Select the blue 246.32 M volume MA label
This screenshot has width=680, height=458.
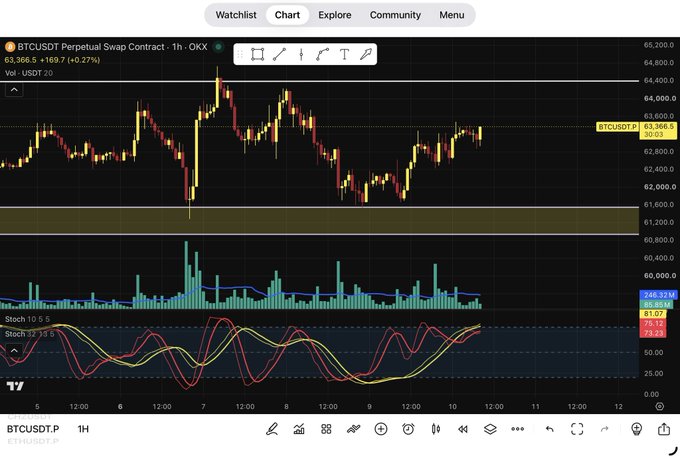(x=659, y=295)
